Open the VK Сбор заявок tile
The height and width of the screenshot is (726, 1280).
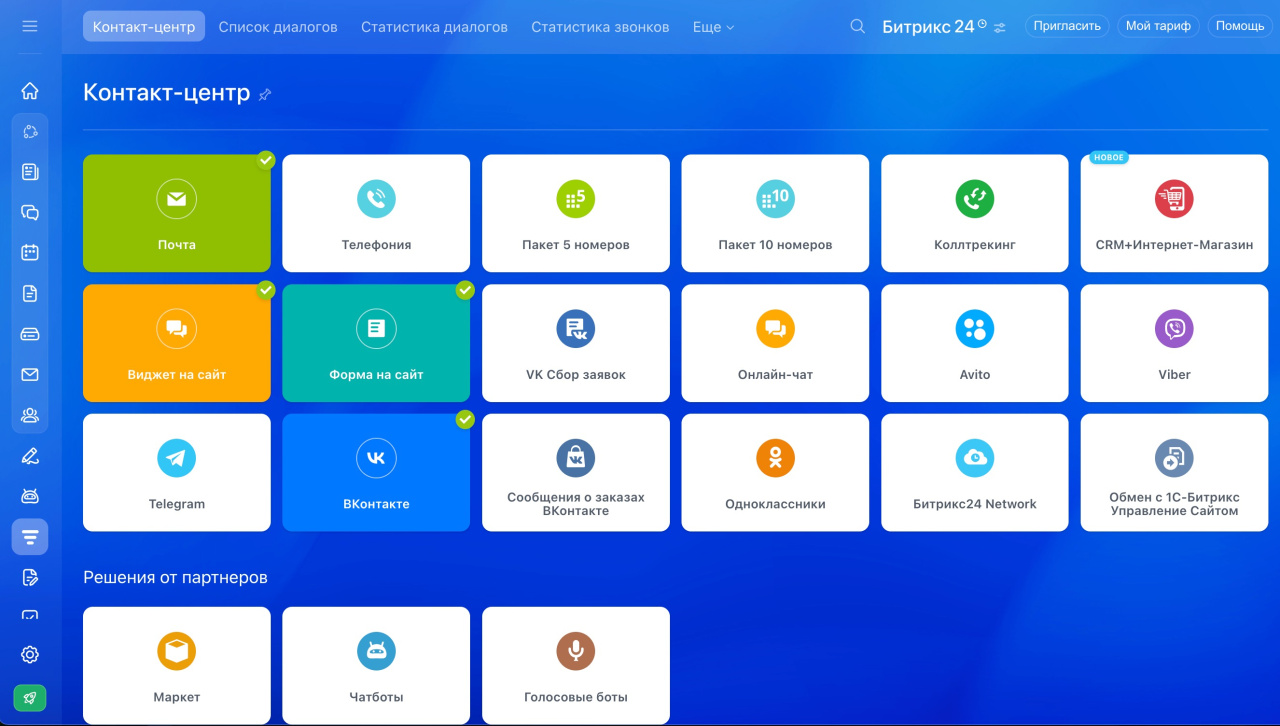pos(576,343)
